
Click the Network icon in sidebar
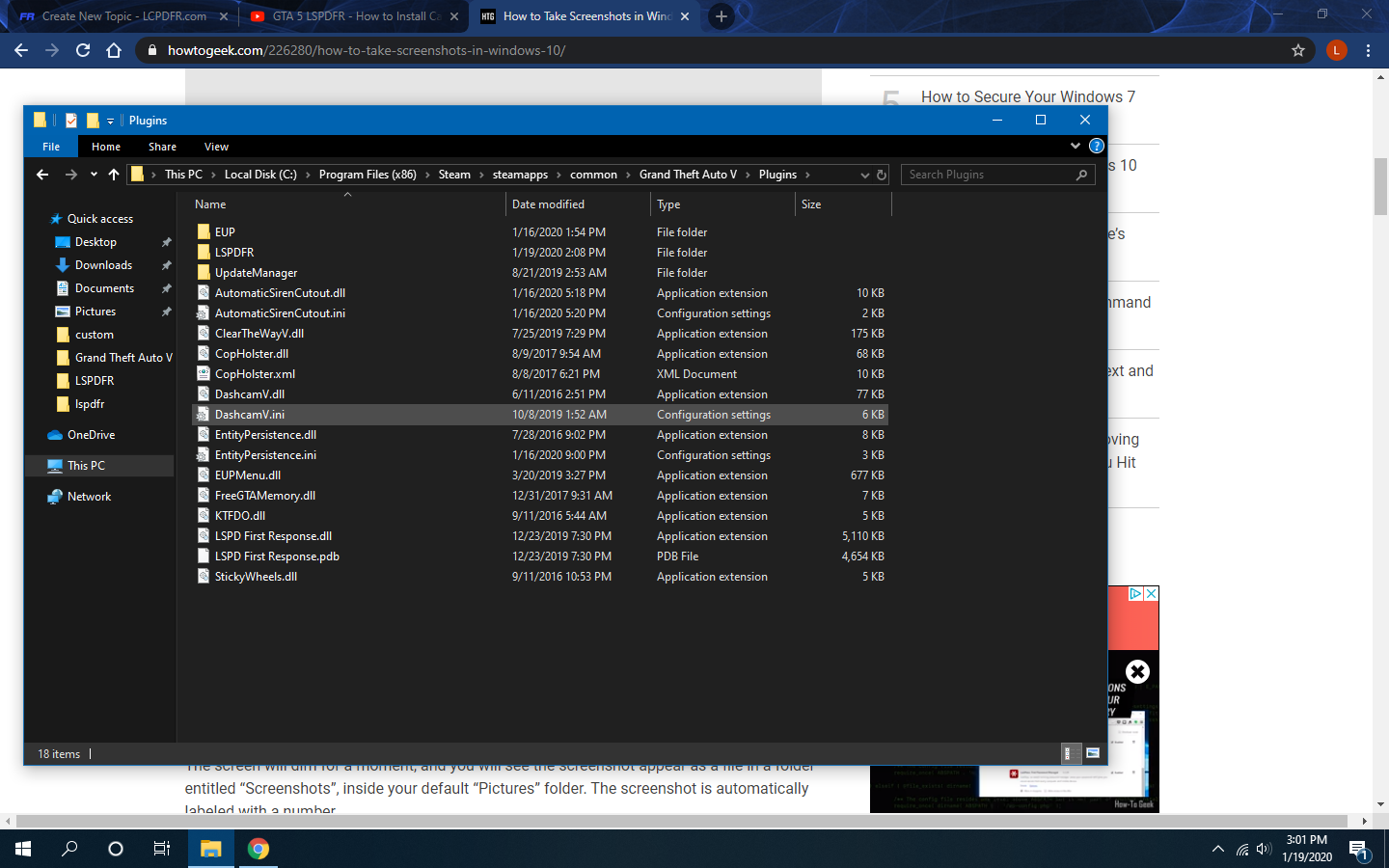coord(56,497)
